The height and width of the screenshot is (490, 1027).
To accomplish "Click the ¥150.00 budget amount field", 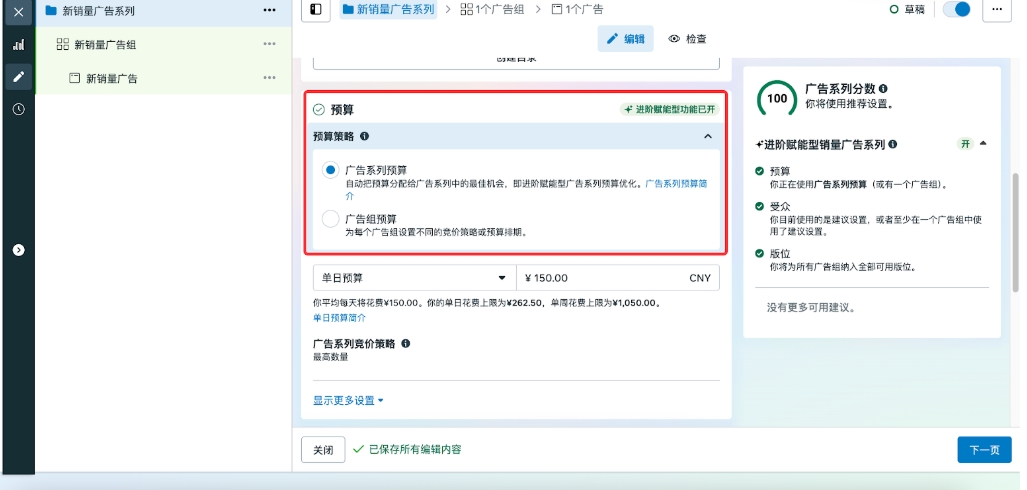I will 618,278.
